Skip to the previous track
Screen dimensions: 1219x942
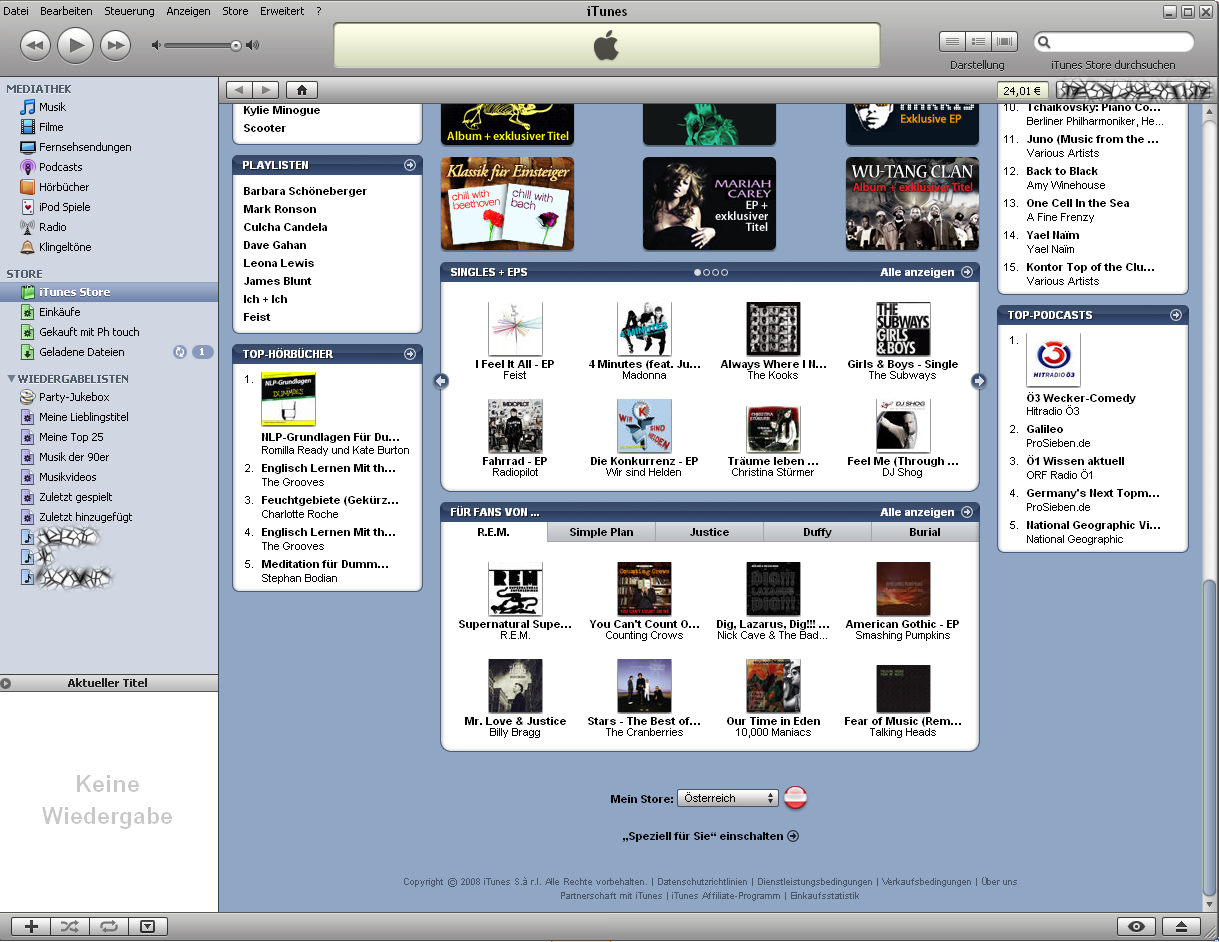(35, 45)
